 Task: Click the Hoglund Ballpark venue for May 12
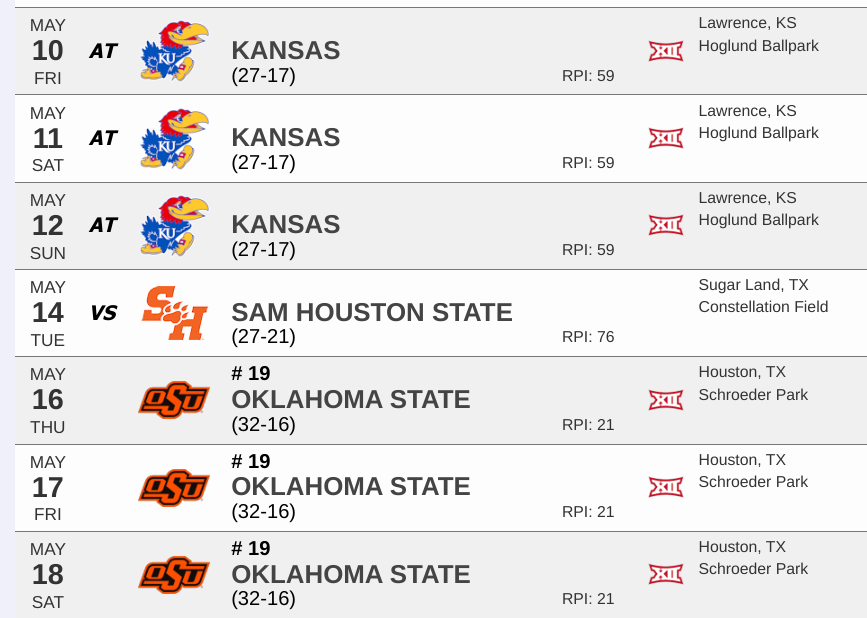coord(758,220)
